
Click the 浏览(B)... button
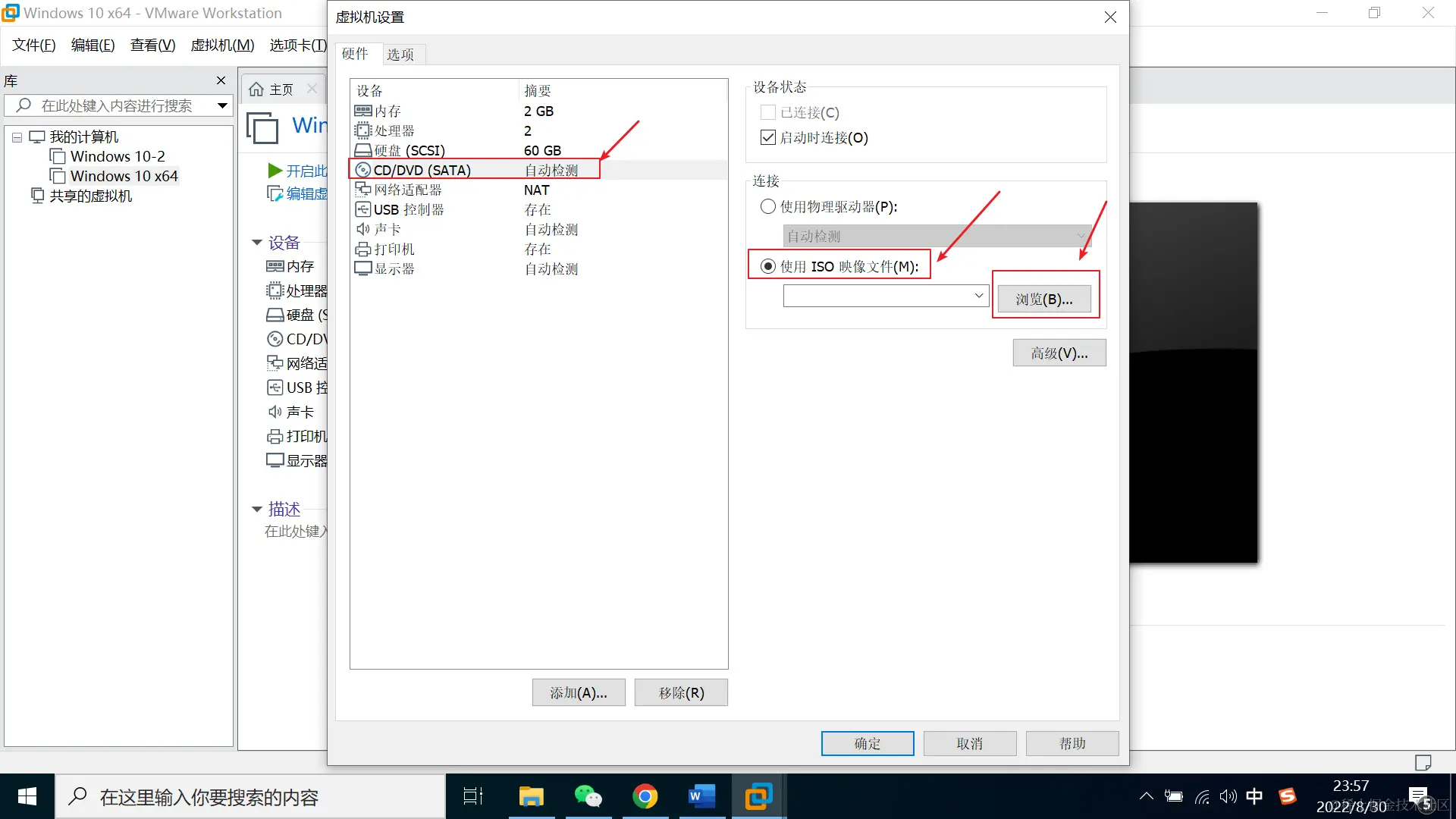point(1044,300)
